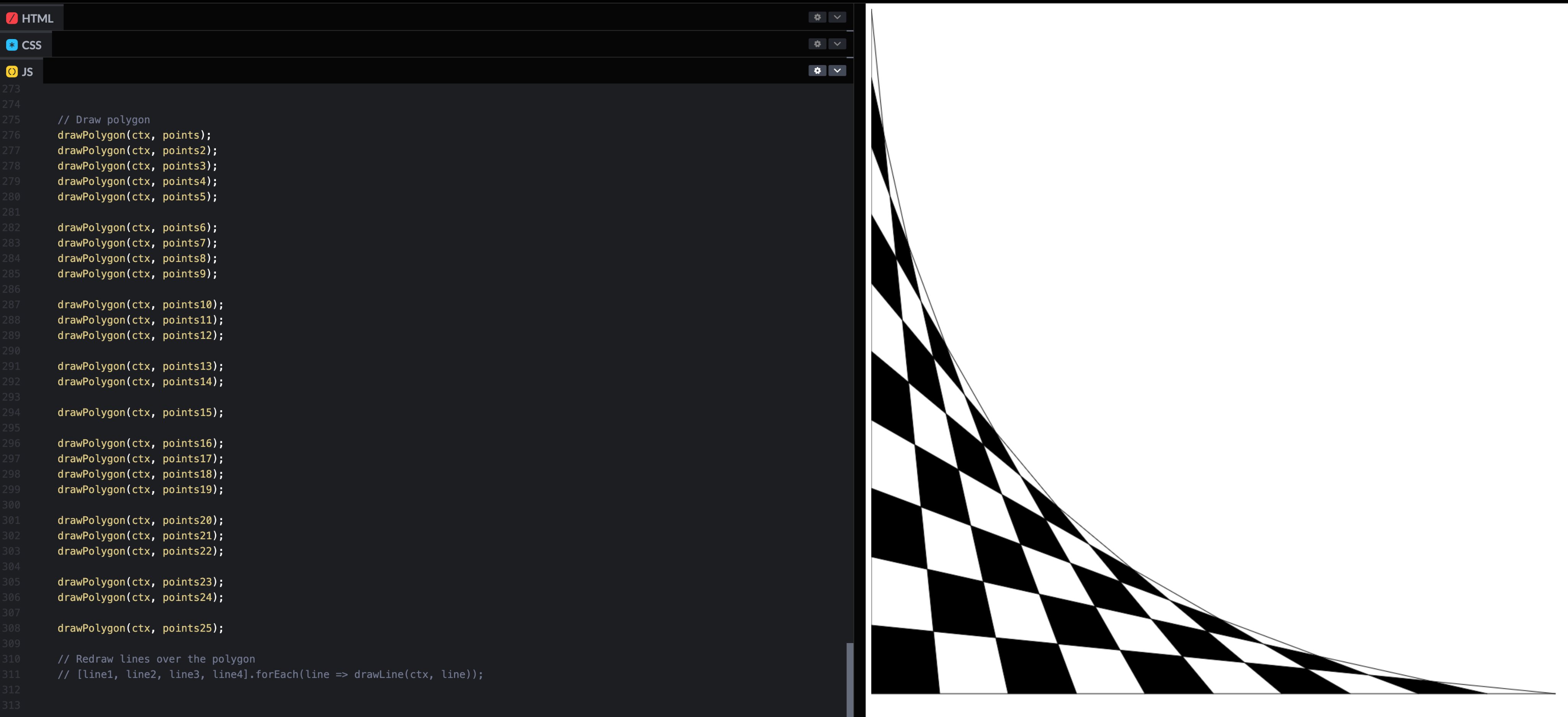The height and width of the screenshot is (717, 1568).
Task: Click line 'drawPolygon(ctx, points24);'
Action: 140,597
